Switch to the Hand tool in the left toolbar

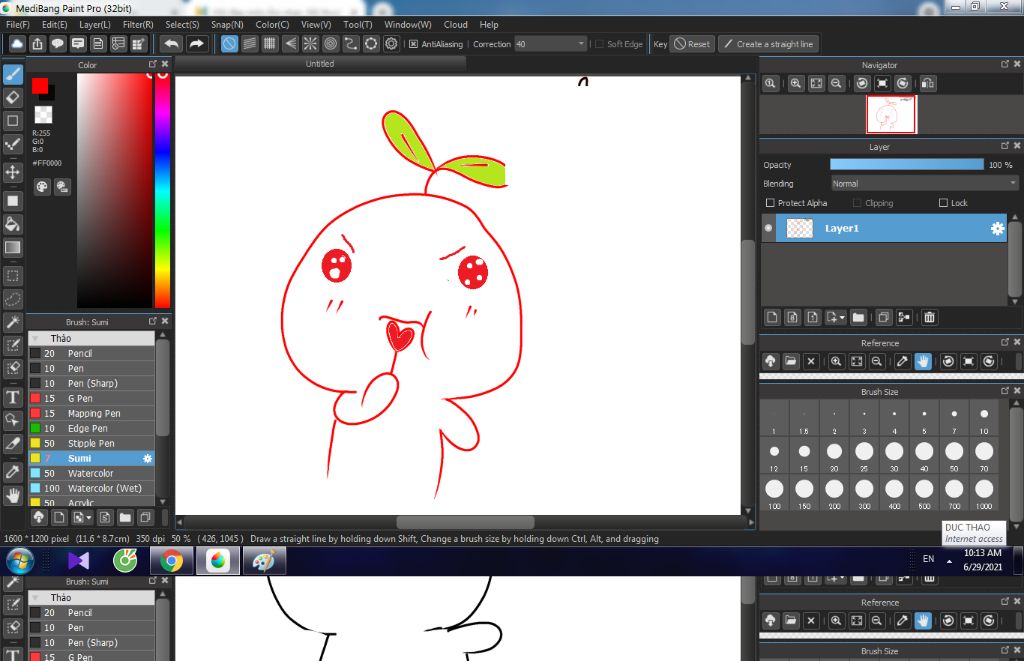(x=12, y=496)
